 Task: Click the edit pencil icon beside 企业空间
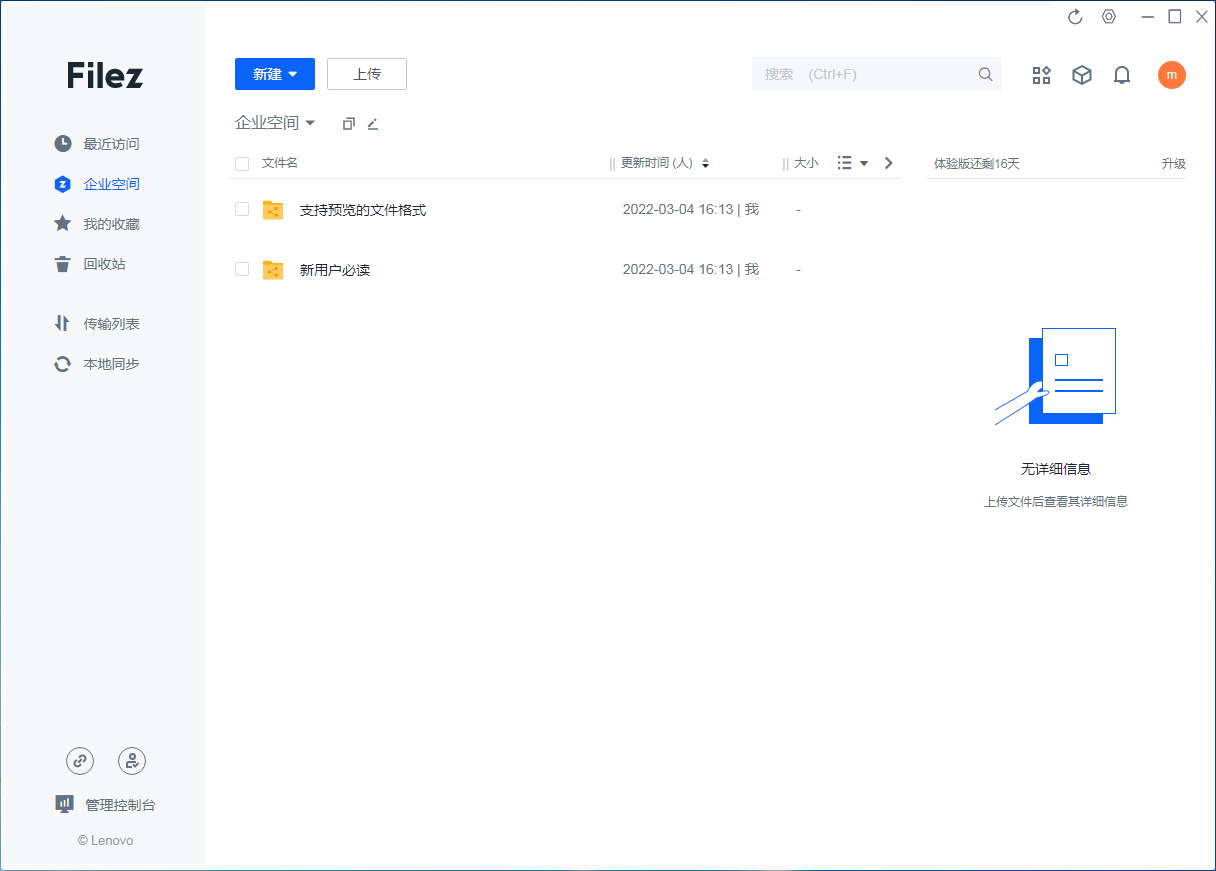click(373, 124)
